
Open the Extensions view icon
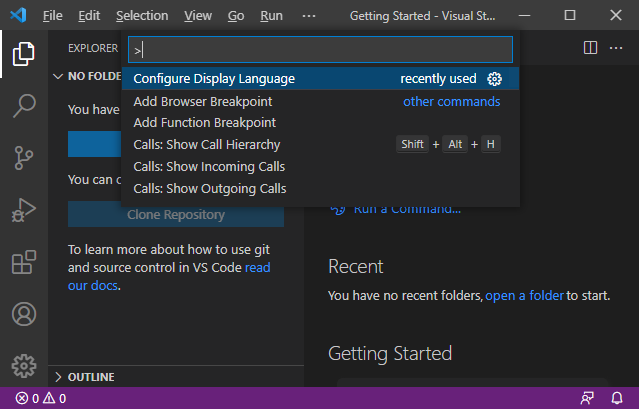(x=23, y=262)
